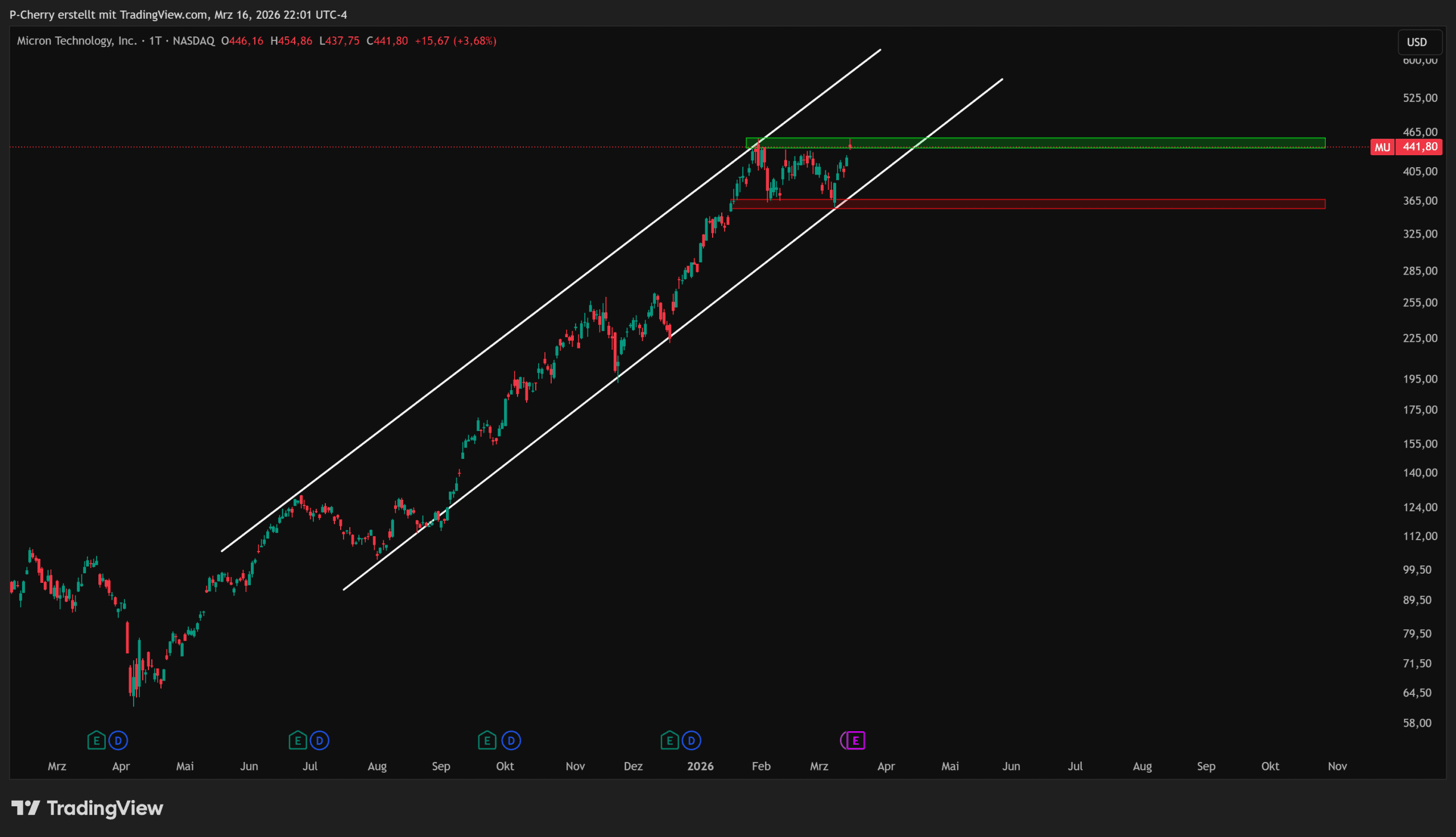Select the earnings icon before Okt
Screen dimensions: 1456x837
(487, 740)
